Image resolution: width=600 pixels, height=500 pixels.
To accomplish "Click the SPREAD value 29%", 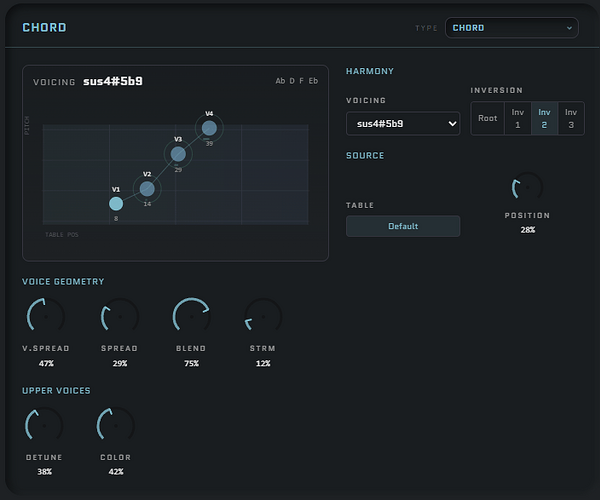I will (120, 363).
